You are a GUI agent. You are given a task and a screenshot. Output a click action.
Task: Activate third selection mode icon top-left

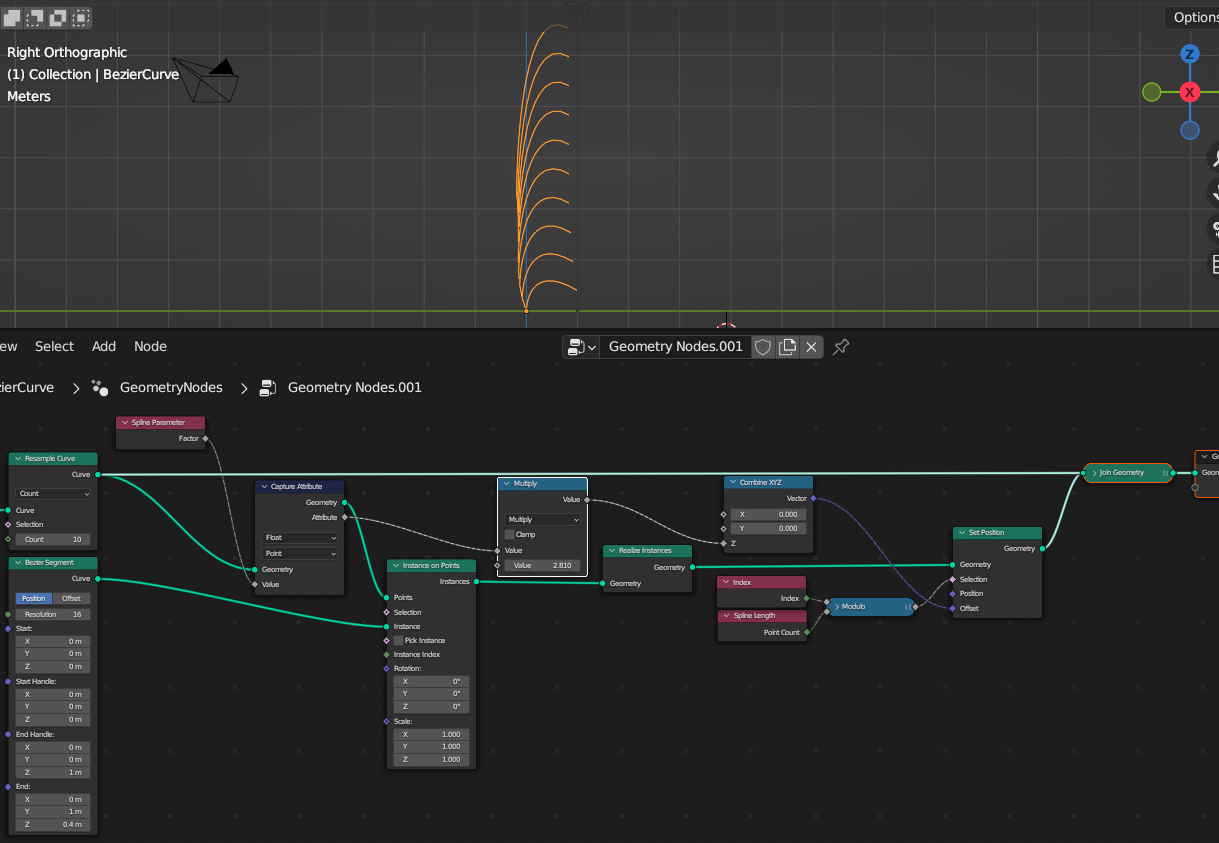pos(58,17)
